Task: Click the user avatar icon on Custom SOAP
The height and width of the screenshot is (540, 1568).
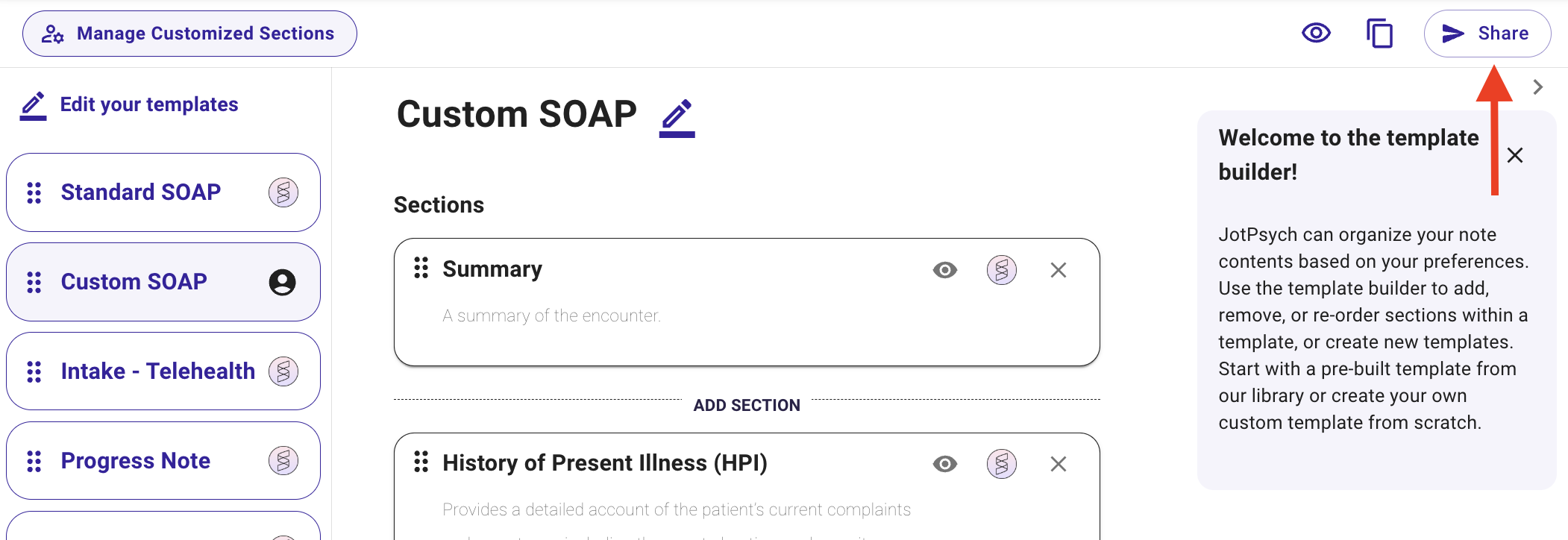Action: [x=282, y=282]
